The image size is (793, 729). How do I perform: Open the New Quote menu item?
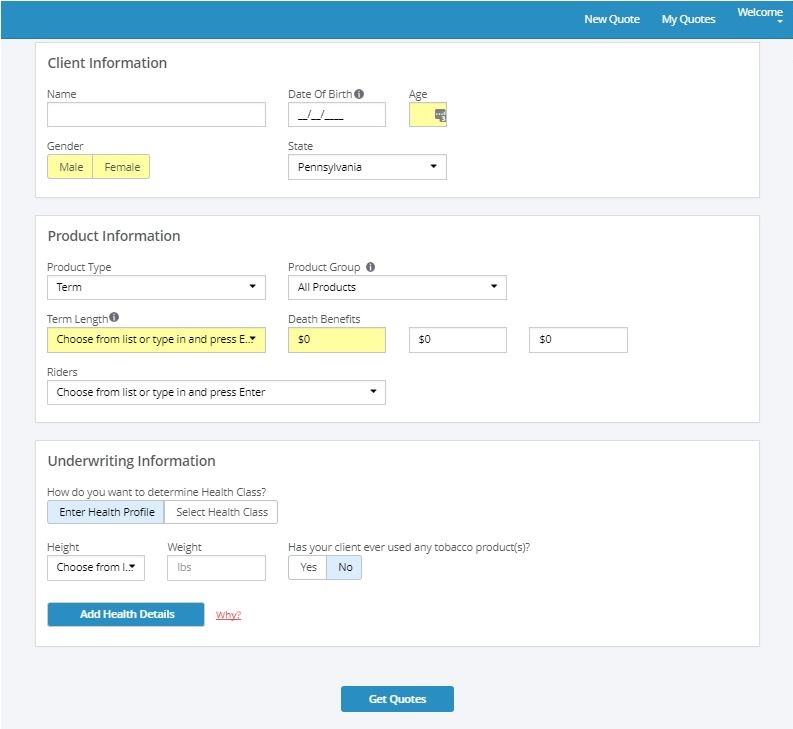click(612, 19)
